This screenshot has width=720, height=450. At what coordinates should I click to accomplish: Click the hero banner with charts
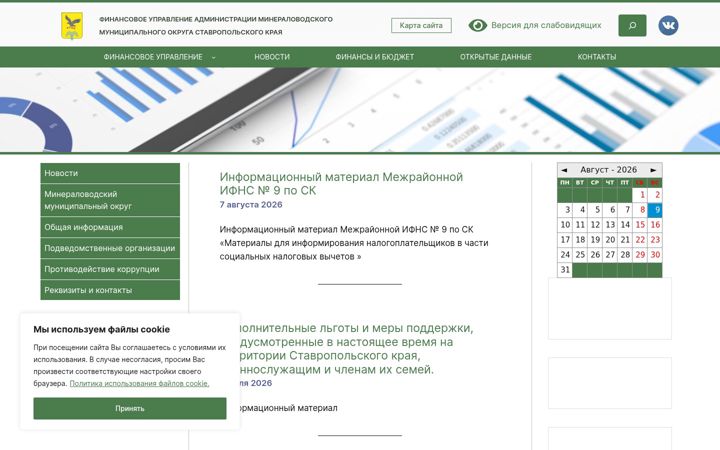pyautogui.click(x=360, y=110)
